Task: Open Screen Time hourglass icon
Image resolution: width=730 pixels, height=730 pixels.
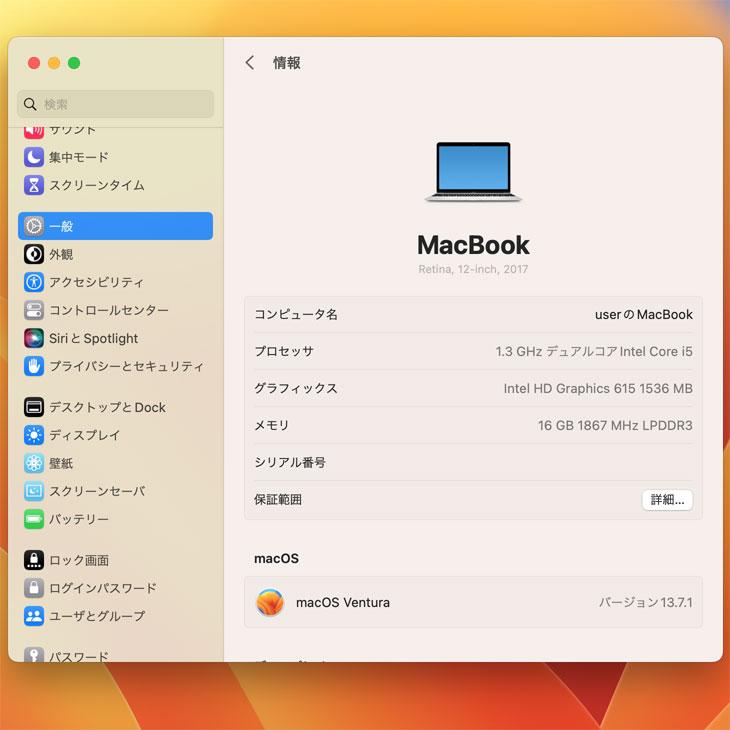Action: (34, 185)
